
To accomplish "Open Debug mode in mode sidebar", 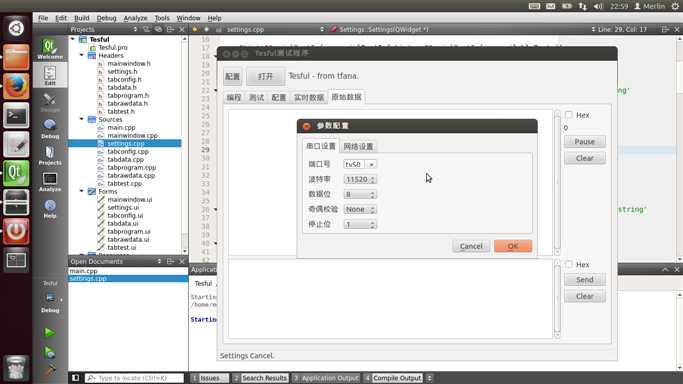I will coord(50,129).
